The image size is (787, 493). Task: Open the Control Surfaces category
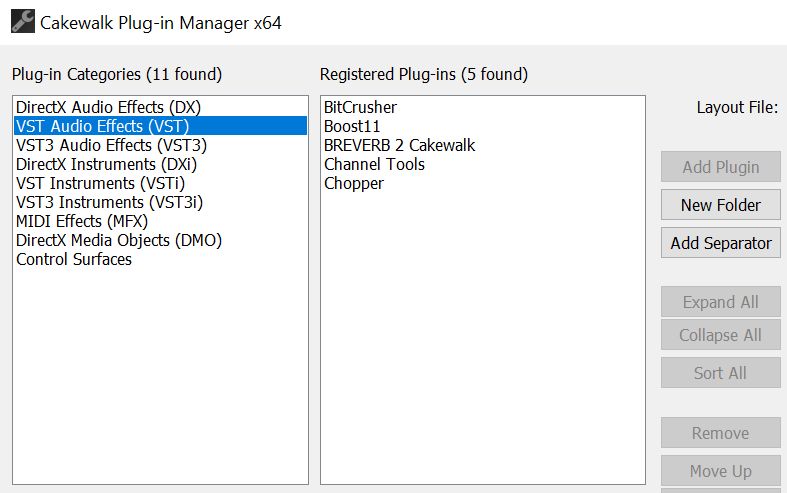pos(74,259)
